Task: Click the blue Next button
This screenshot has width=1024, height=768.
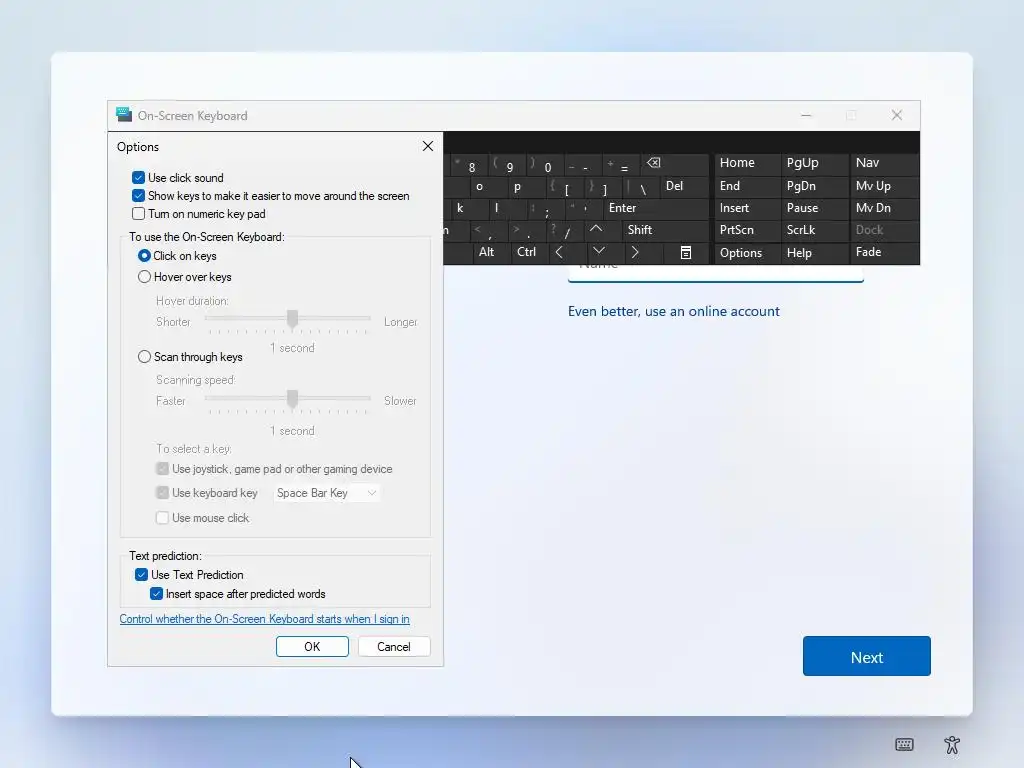Action: pos(867,656)
